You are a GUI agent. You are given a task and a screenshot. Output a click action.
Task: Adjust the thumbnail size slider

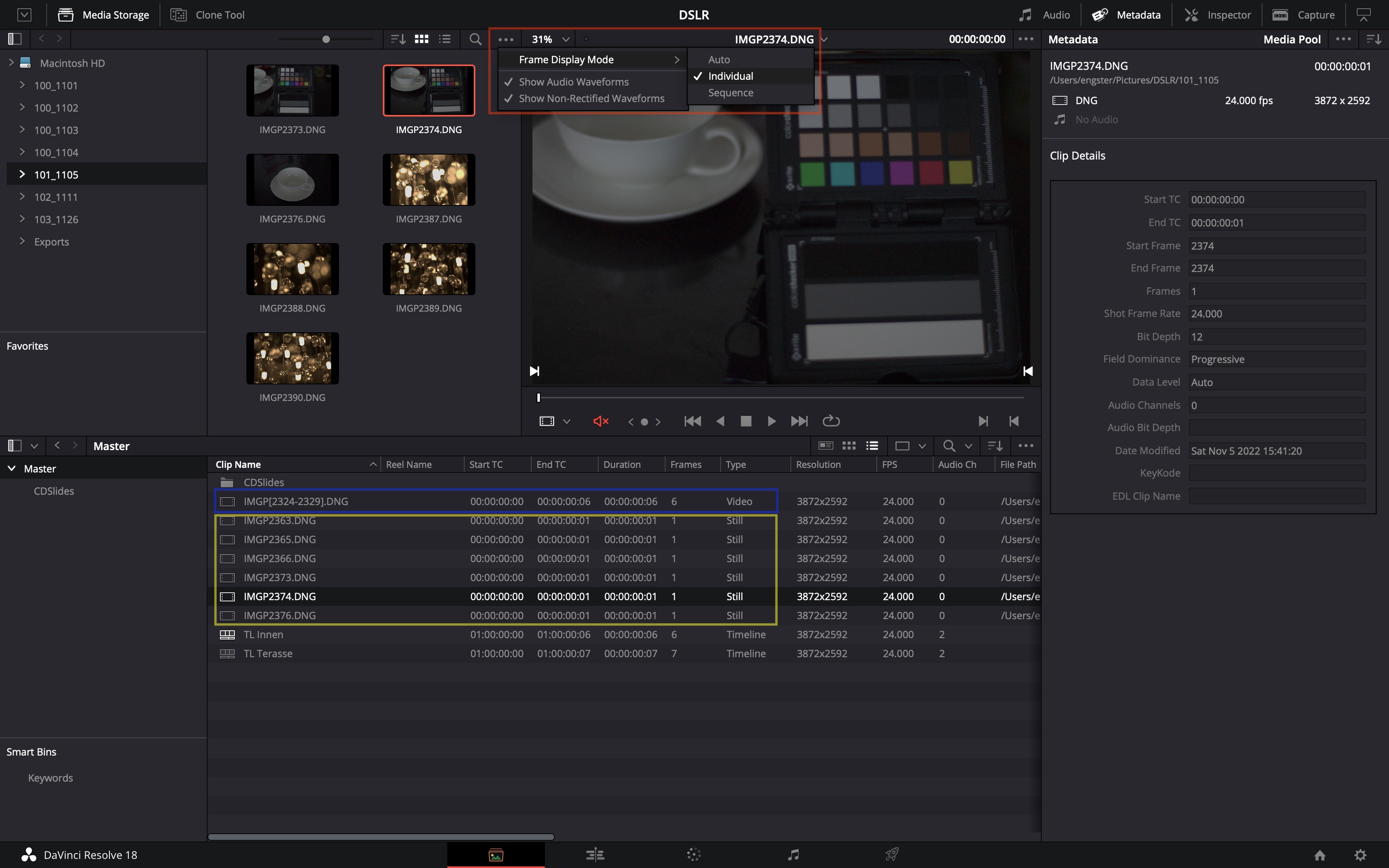[x=326, y=39]
